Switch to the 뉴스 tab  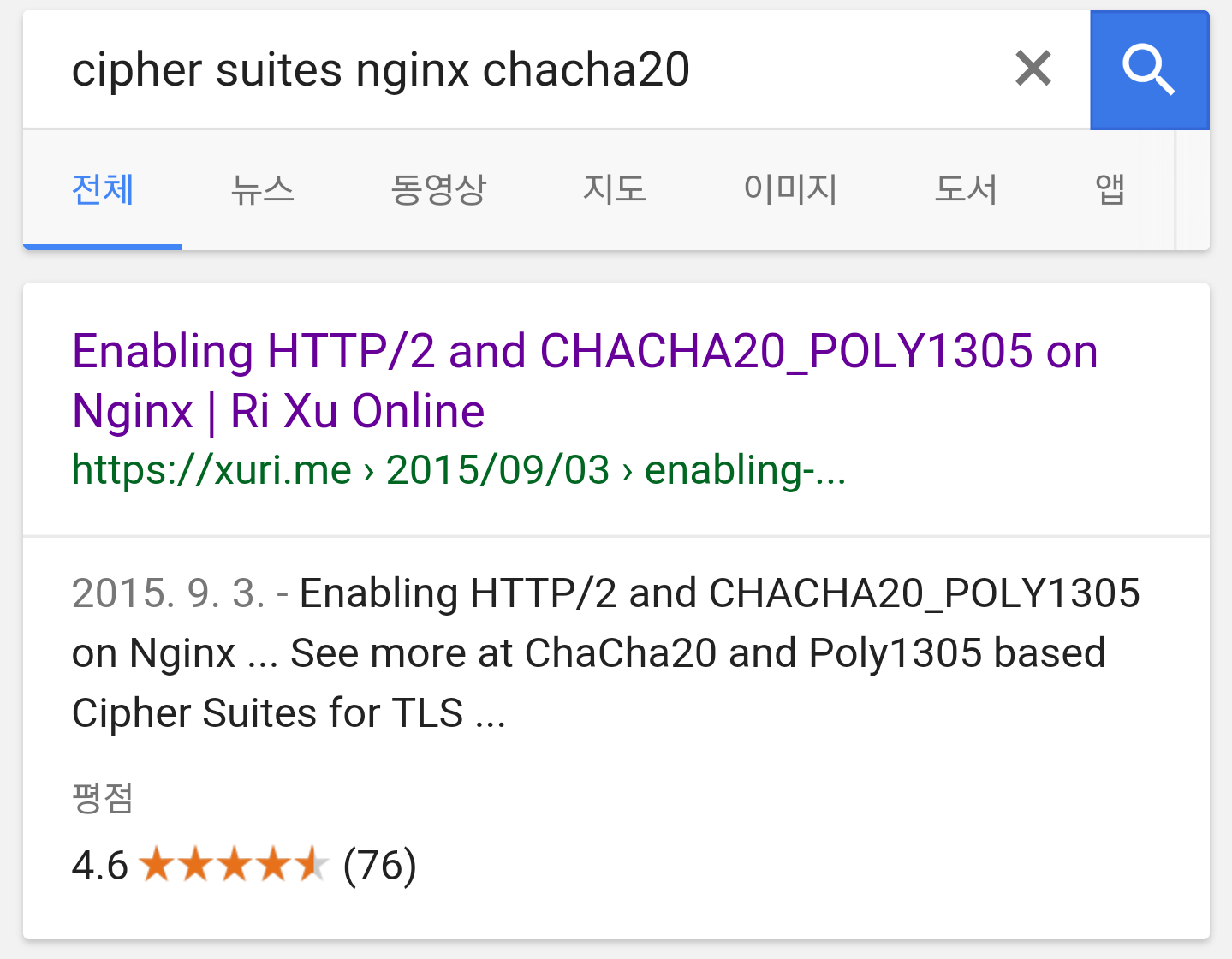pos(263,189)
